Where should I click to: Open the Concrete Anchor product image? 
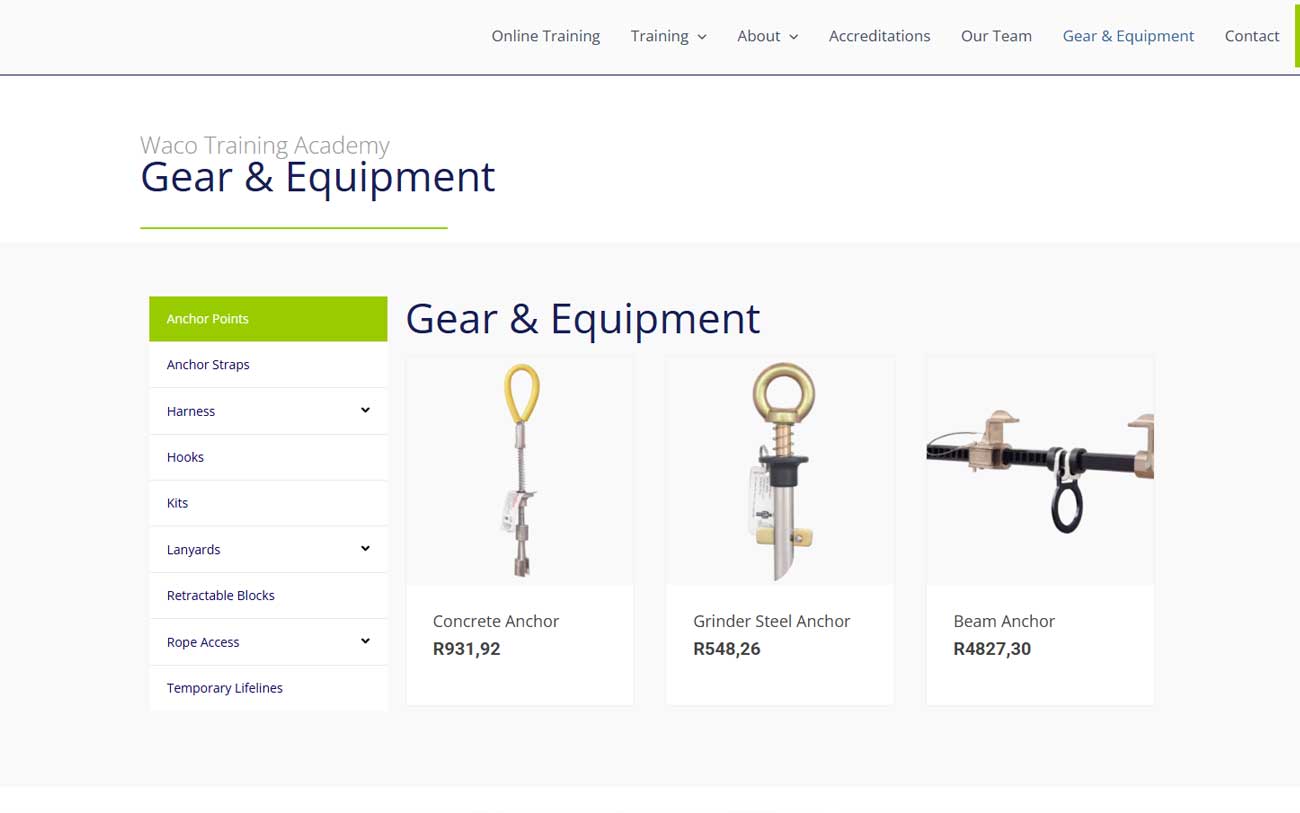(520, 471)
